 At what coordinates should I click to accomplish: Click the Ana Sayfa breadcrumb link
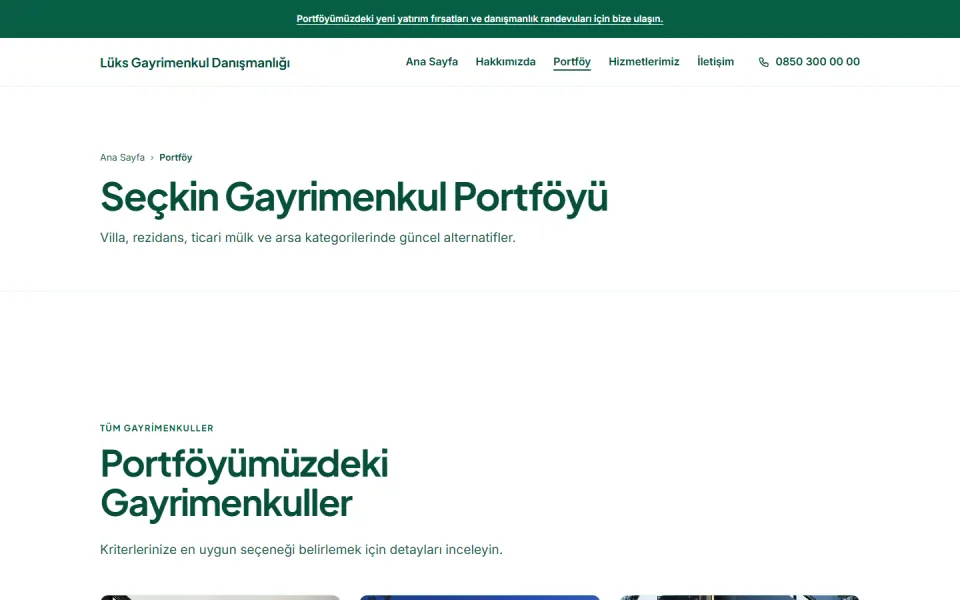[122, 157]
